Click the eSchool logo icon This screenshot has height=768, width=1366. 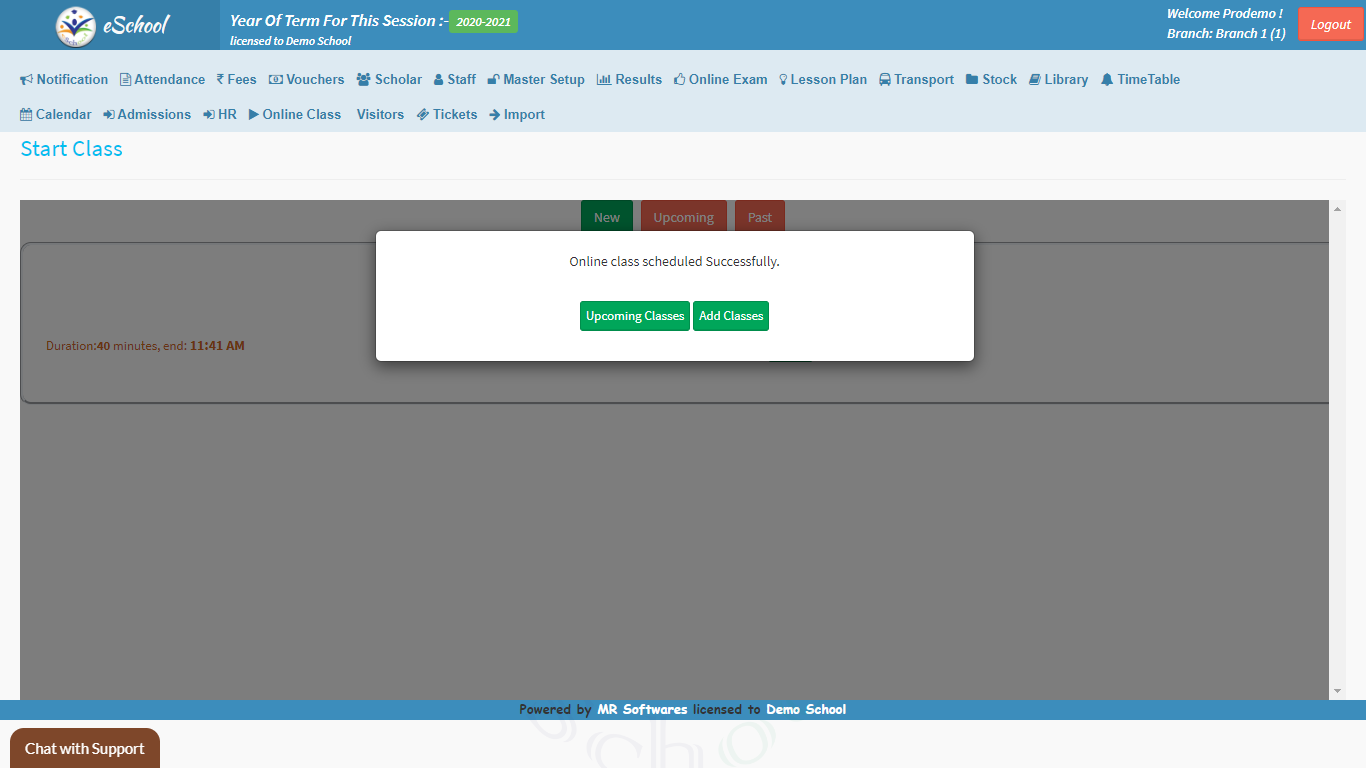click(76, 26)
